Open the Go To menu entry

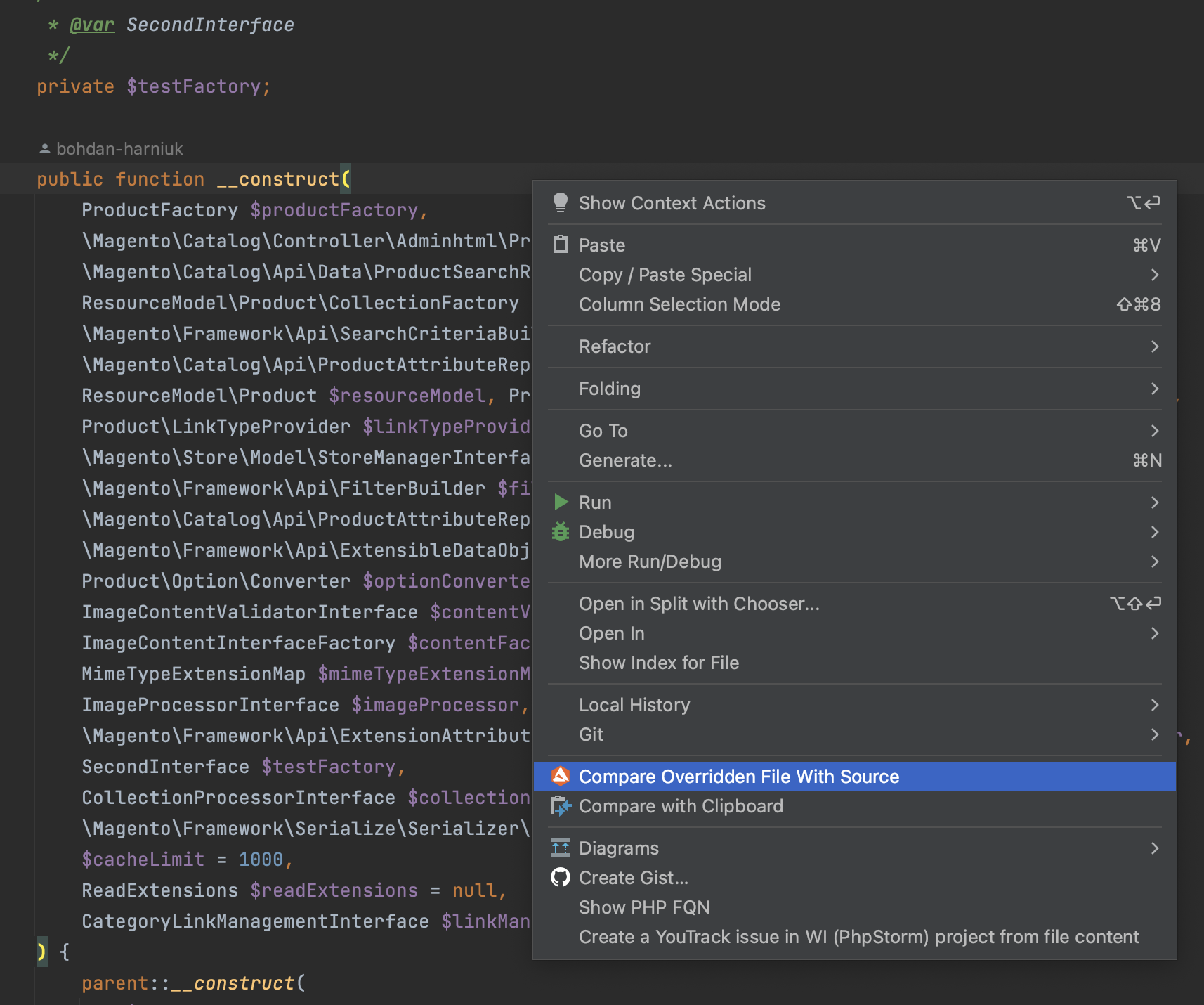tap(854, 431)
